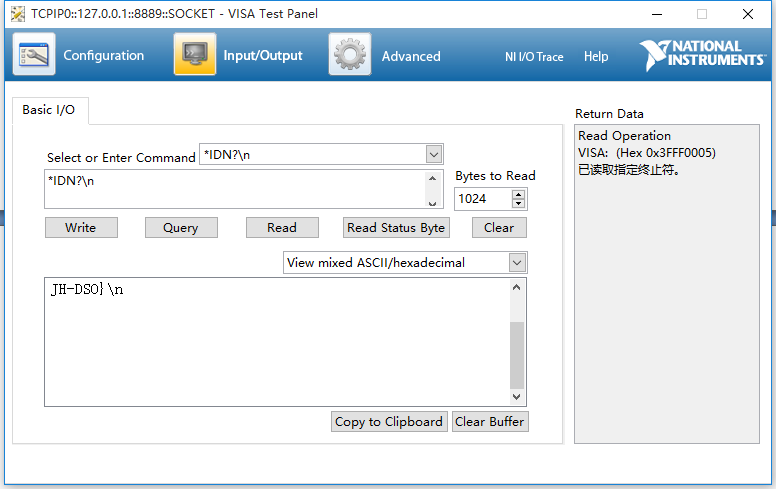Viewport: 776px width, 489px height.
Task: Open NI I/O Trace
Action: [534, 57]
